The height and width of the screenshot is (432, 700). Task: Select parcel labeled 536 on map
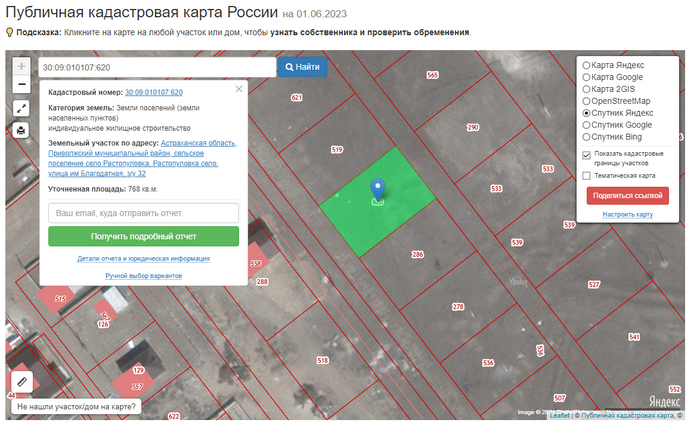(488, 363)
